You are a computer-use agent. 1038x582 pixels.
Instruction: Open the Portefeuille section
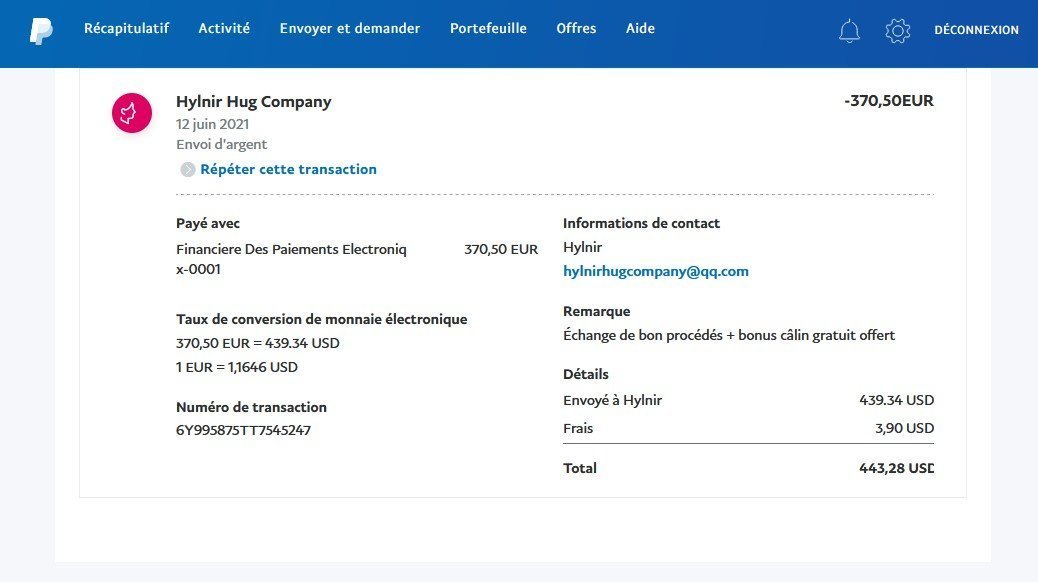tap(488, 29)
